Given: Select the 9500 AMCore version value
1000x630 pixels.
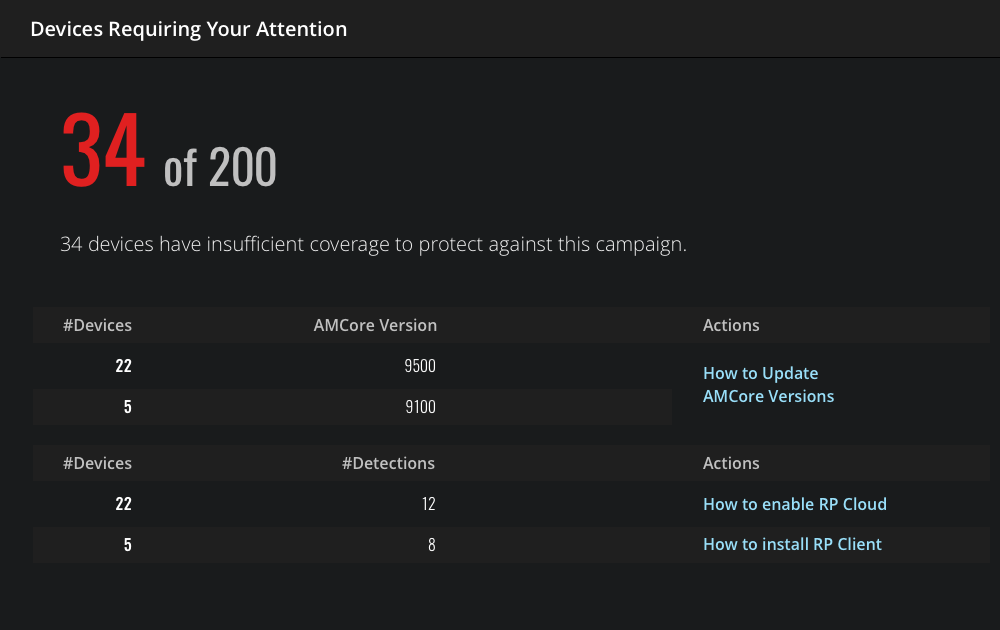Looking at the screenshot, I should [x=420, y=366].
